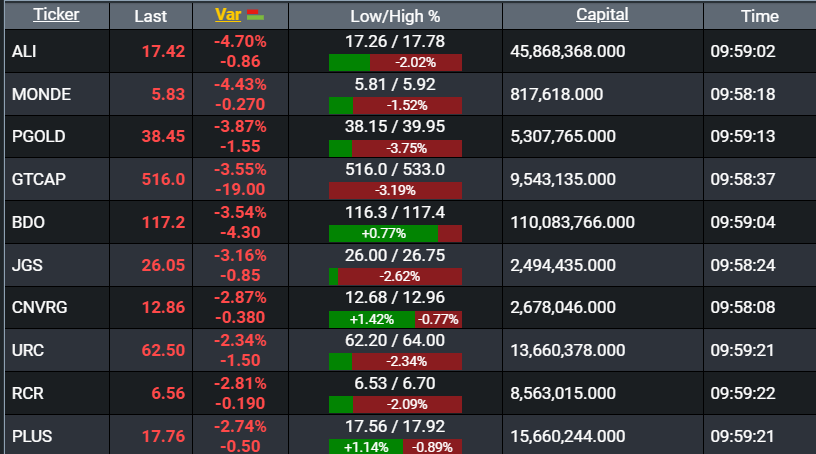This screenshot has width=816, height=454.
Task: Click GTCAP capital 9,543,135.000
Action: click(x=563, y=179)
